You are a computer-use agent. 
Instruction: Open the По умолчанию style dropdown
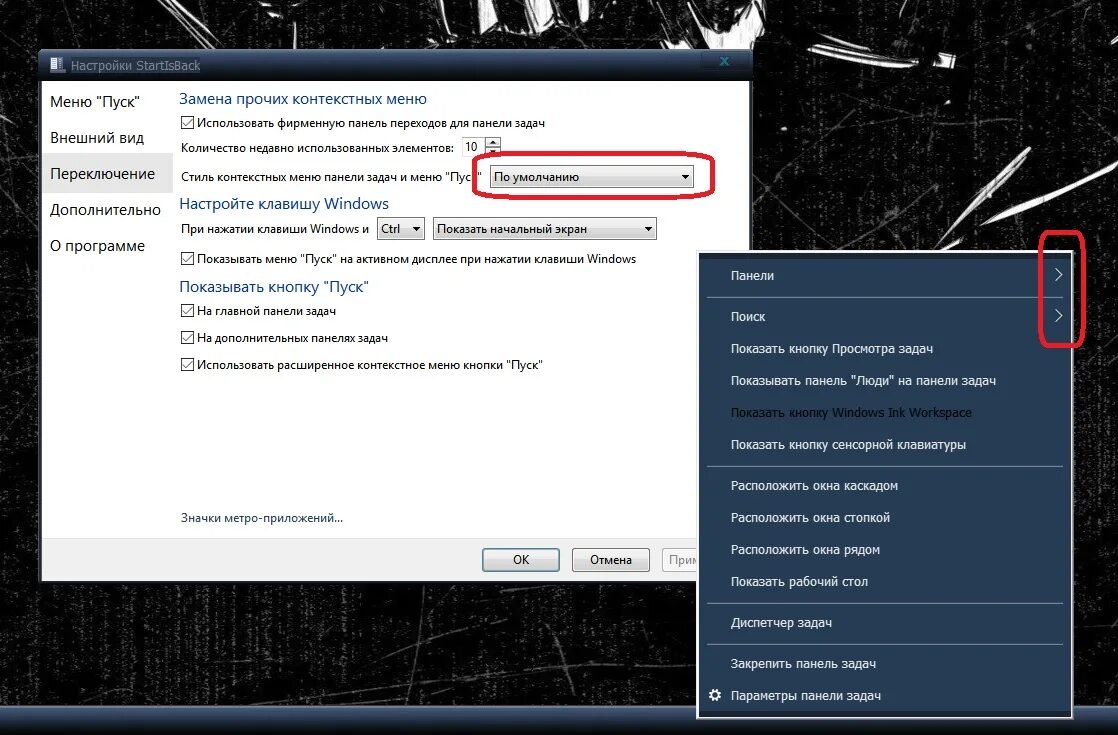[x=592, y=177]
